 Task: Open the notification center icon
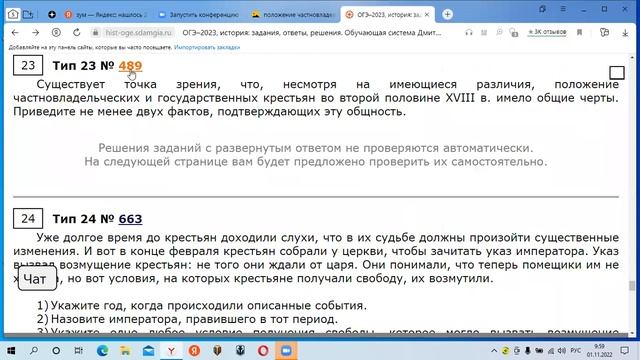tap(624, 351)
